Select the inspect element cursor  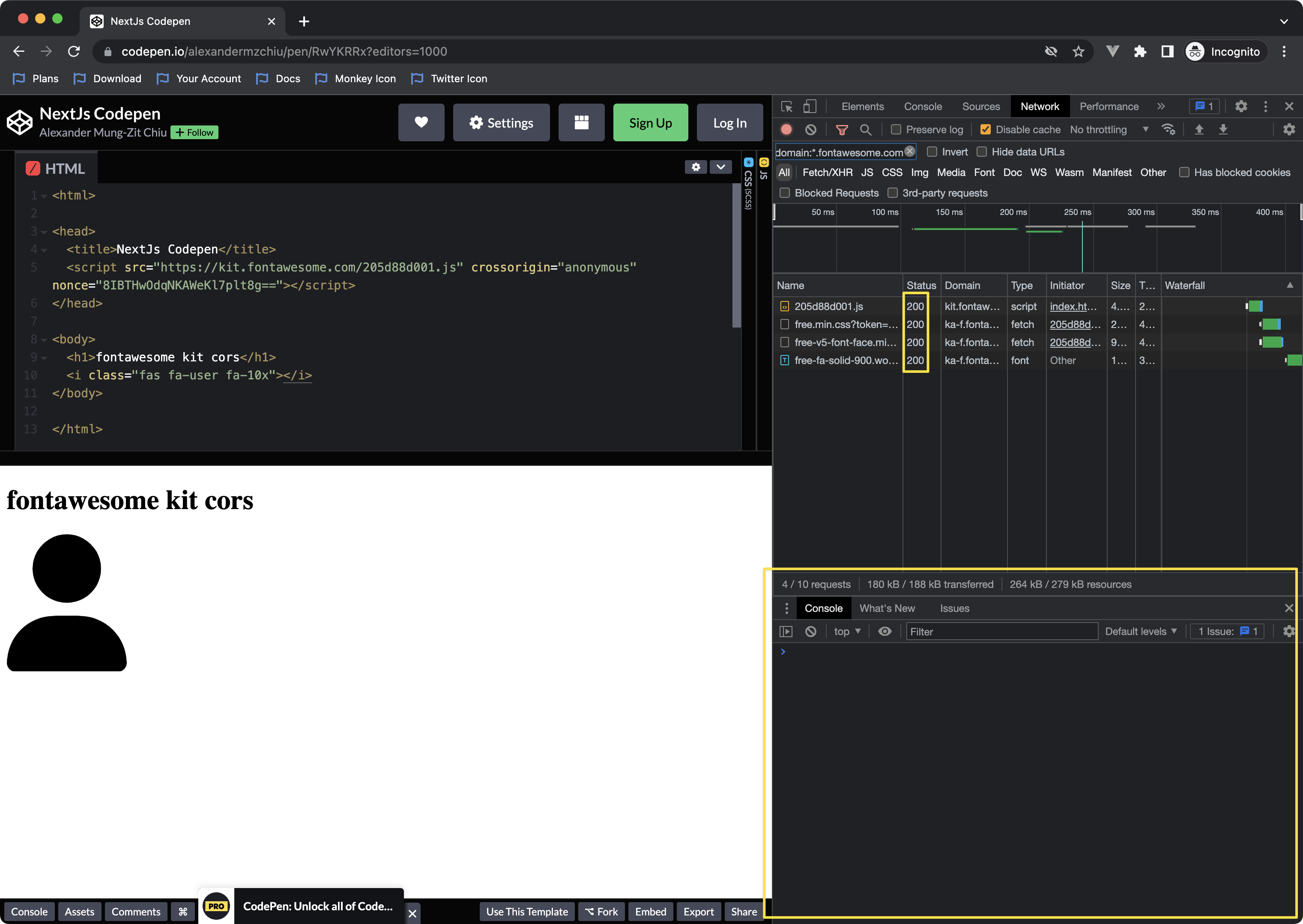(787, 106)
